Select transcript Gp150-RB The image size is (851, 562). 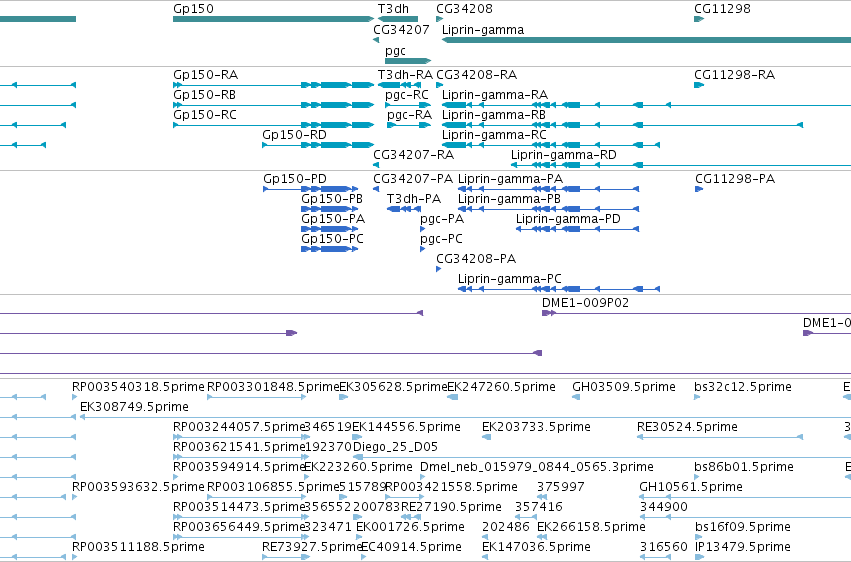[x=274, y=105]
